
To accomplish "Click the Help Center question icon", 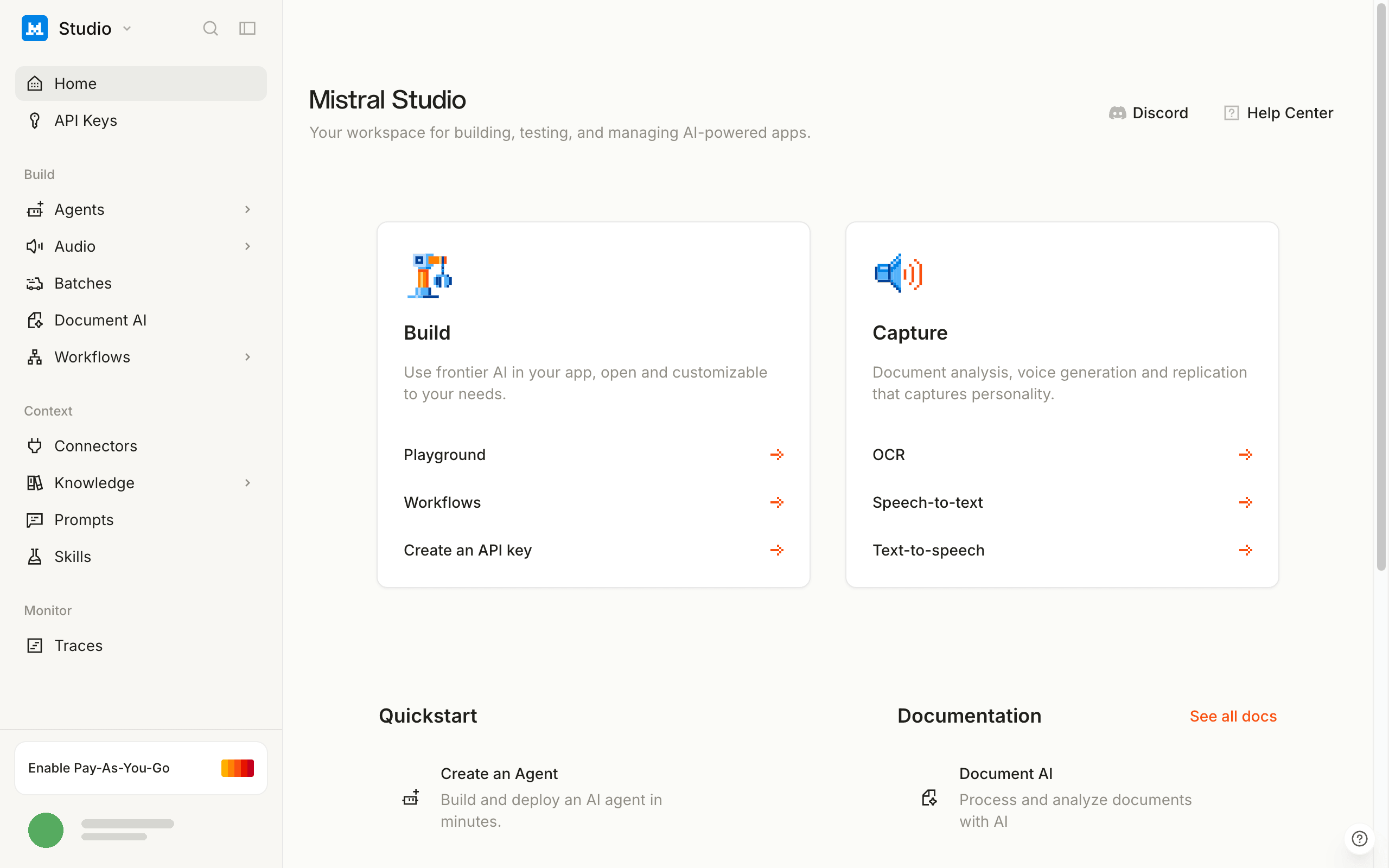I will [x=1231, y=113].
